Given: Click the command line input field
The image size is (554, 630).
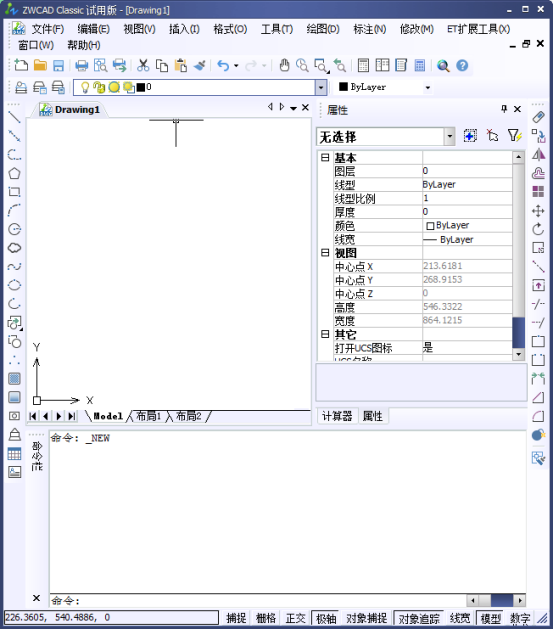Looking at the screenshot, I should pos(257,601).
